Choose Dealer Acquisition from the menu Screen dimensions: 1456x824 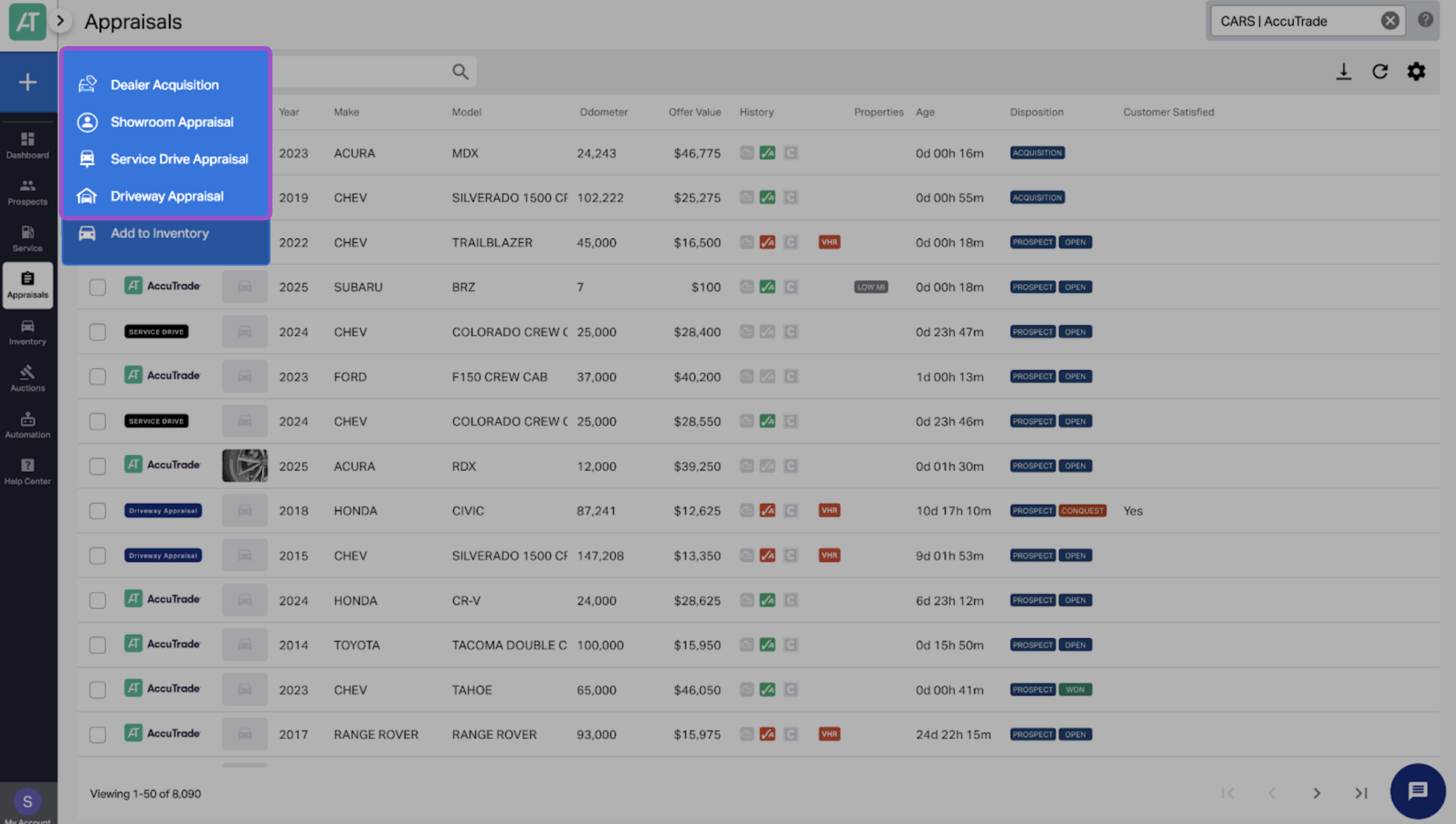tap(166, 85)
